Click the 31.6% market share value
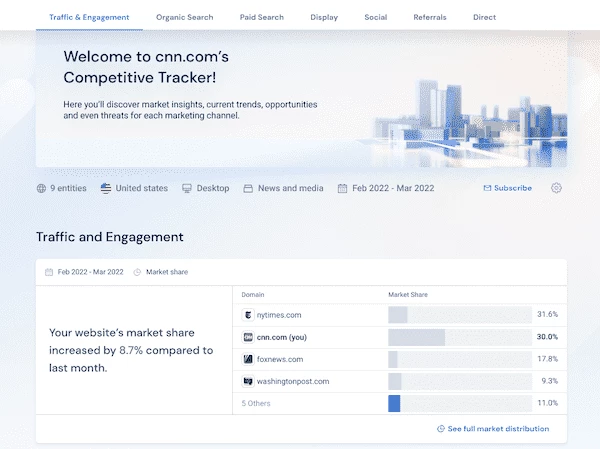The height and width of the screenshot is (449, 600). tap(547, 314)
